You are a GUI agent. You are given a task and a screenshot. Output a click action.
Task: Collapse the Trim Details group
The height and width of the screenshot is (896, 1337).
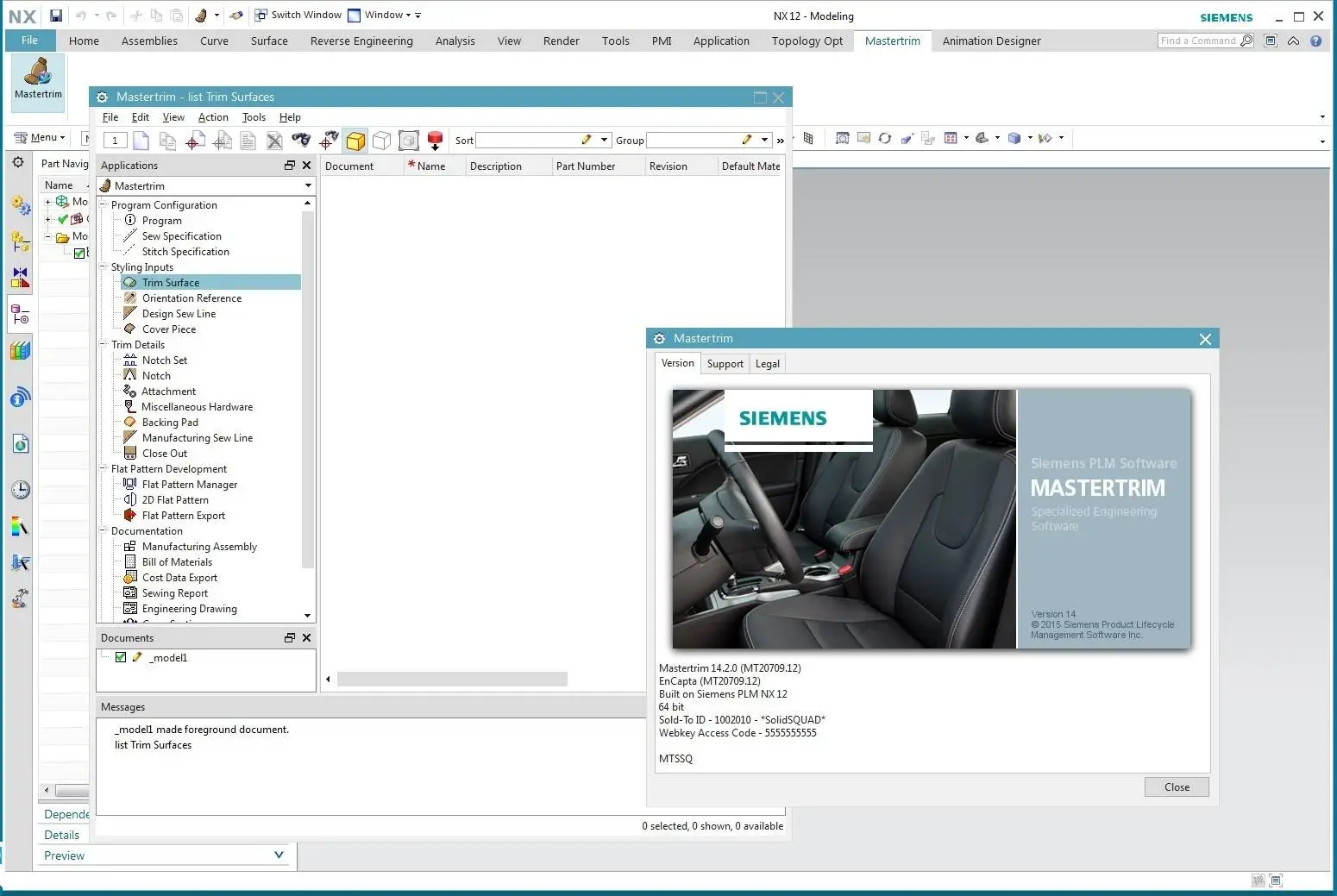tap(103, 345)
